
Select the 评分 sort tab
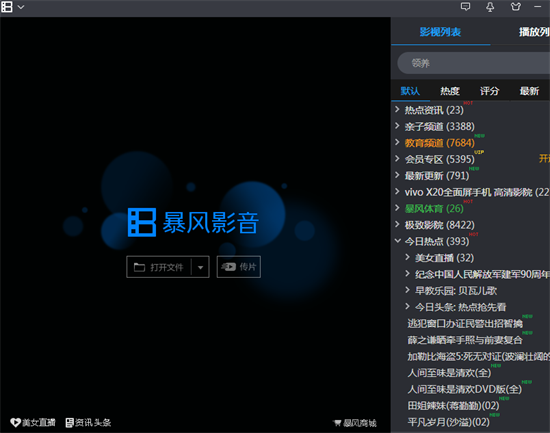[489, 91]
